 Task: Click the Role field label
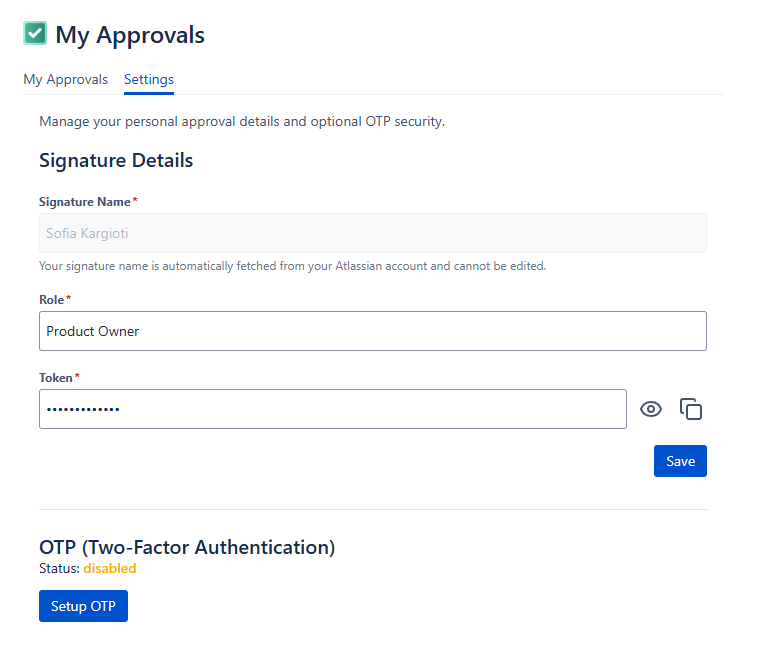[51, 300]
